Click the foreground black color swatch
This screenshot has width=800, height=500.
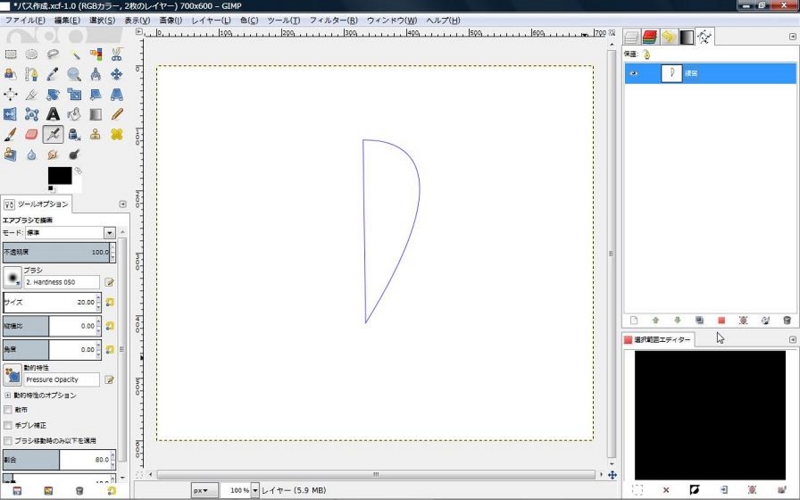coord(60,176)
